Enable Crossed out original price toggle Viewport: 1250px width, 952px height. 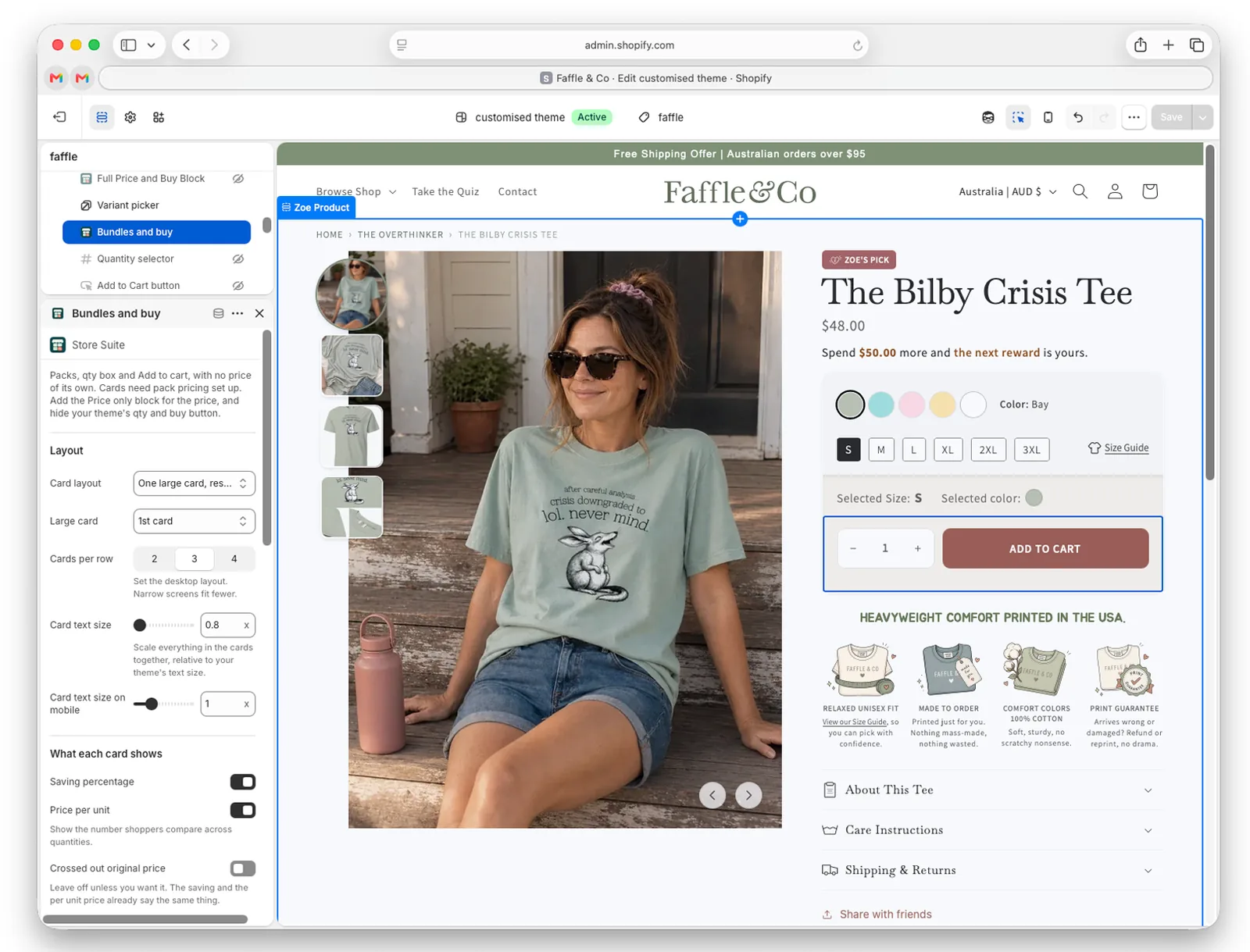pyautogui.click(x=243, y=868)
